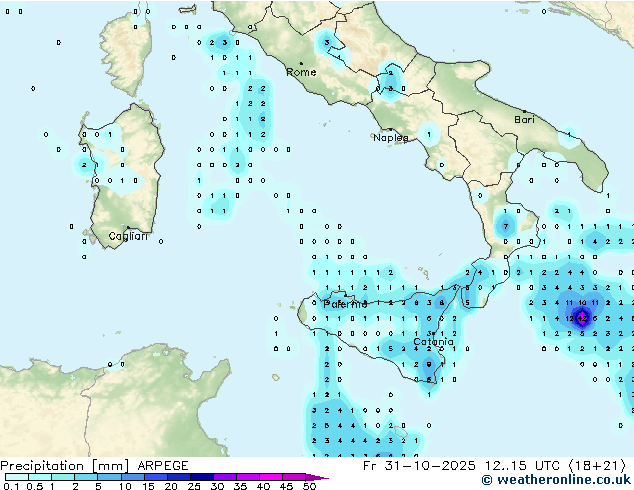Click the legend tick label 0.1
Image resolution: width=634 pixels, height=490 pixels.
click(11, 486)
